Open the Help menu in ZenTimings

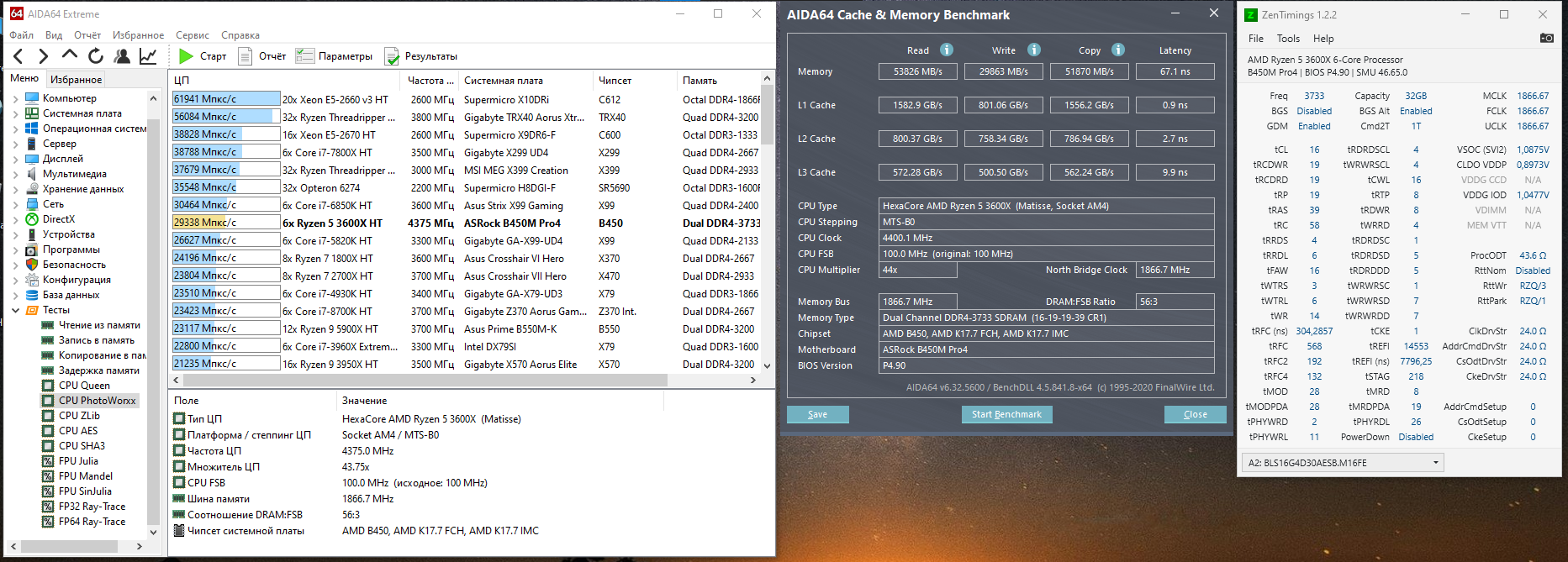coord(1323,39)
